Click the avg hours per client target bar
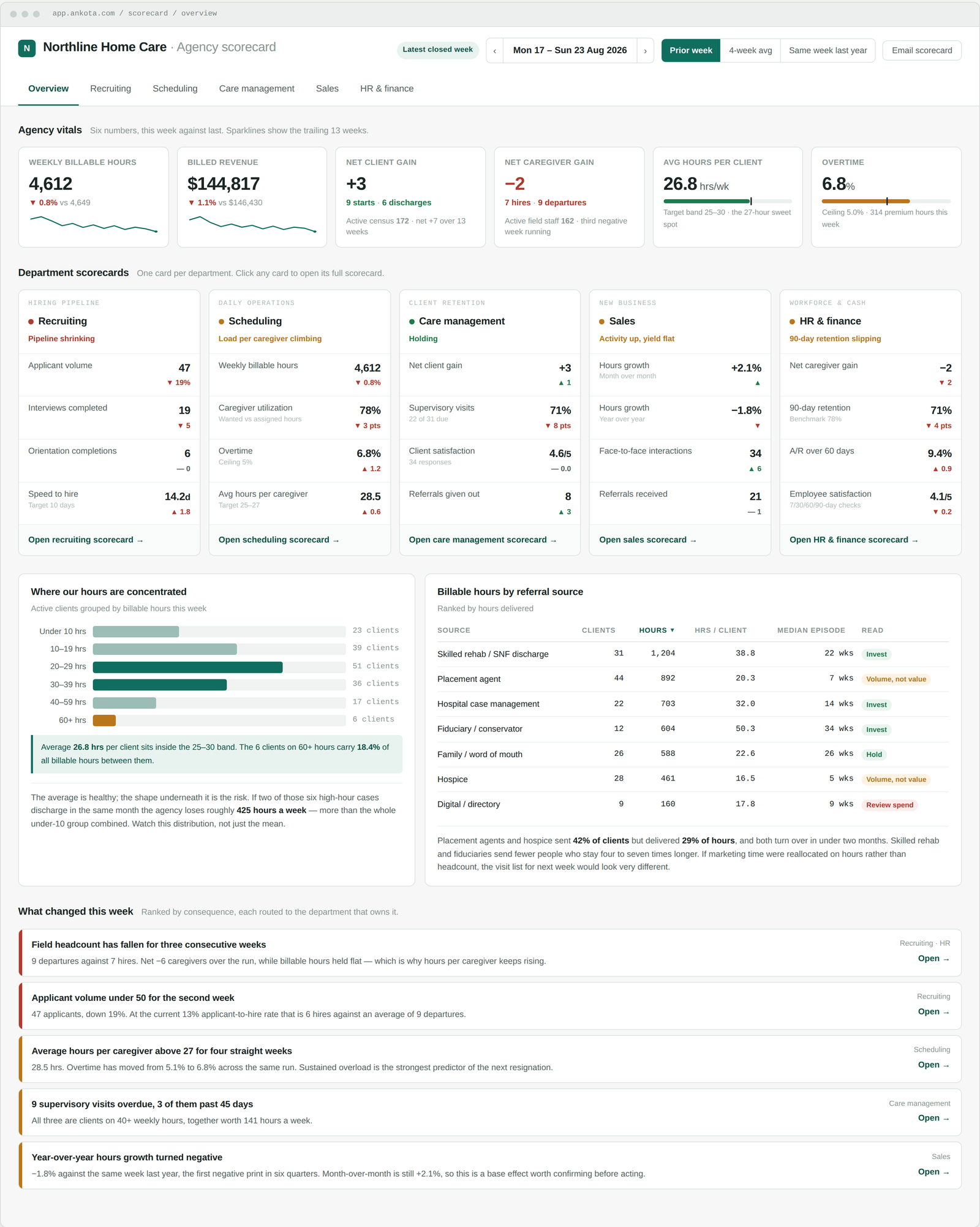The image size is (980, 1227). point(727,201)
